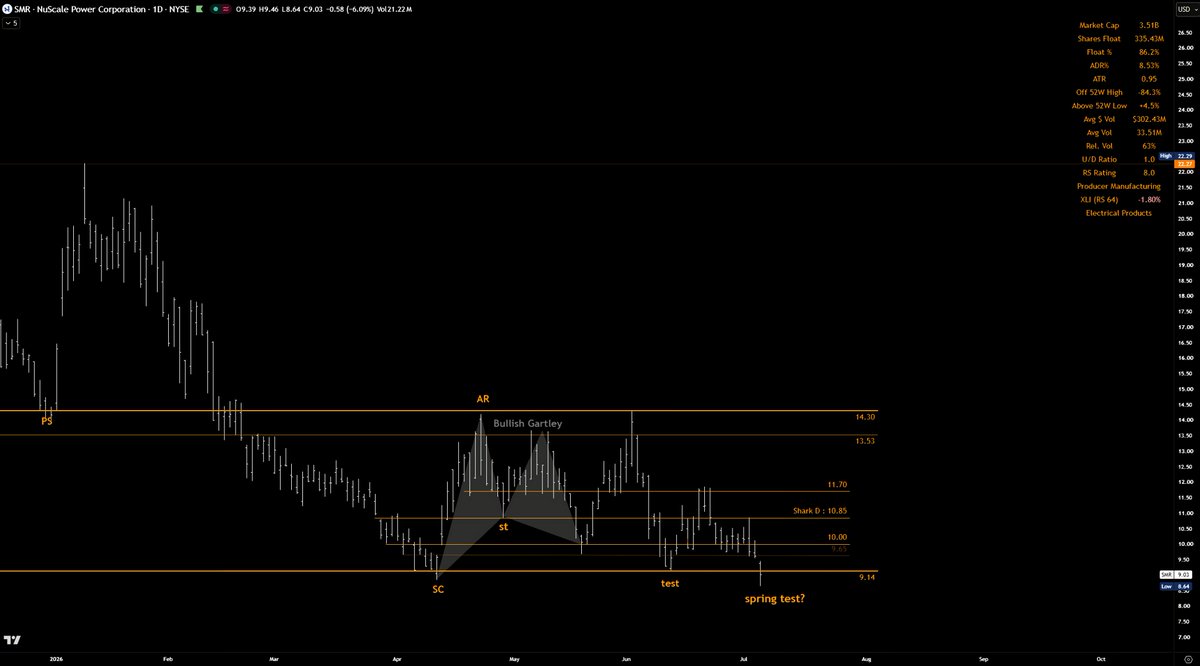Viewport: 1200px width, 666px height.
Task: Click the Aug label on time axis
Action: [x=868, y=660]
